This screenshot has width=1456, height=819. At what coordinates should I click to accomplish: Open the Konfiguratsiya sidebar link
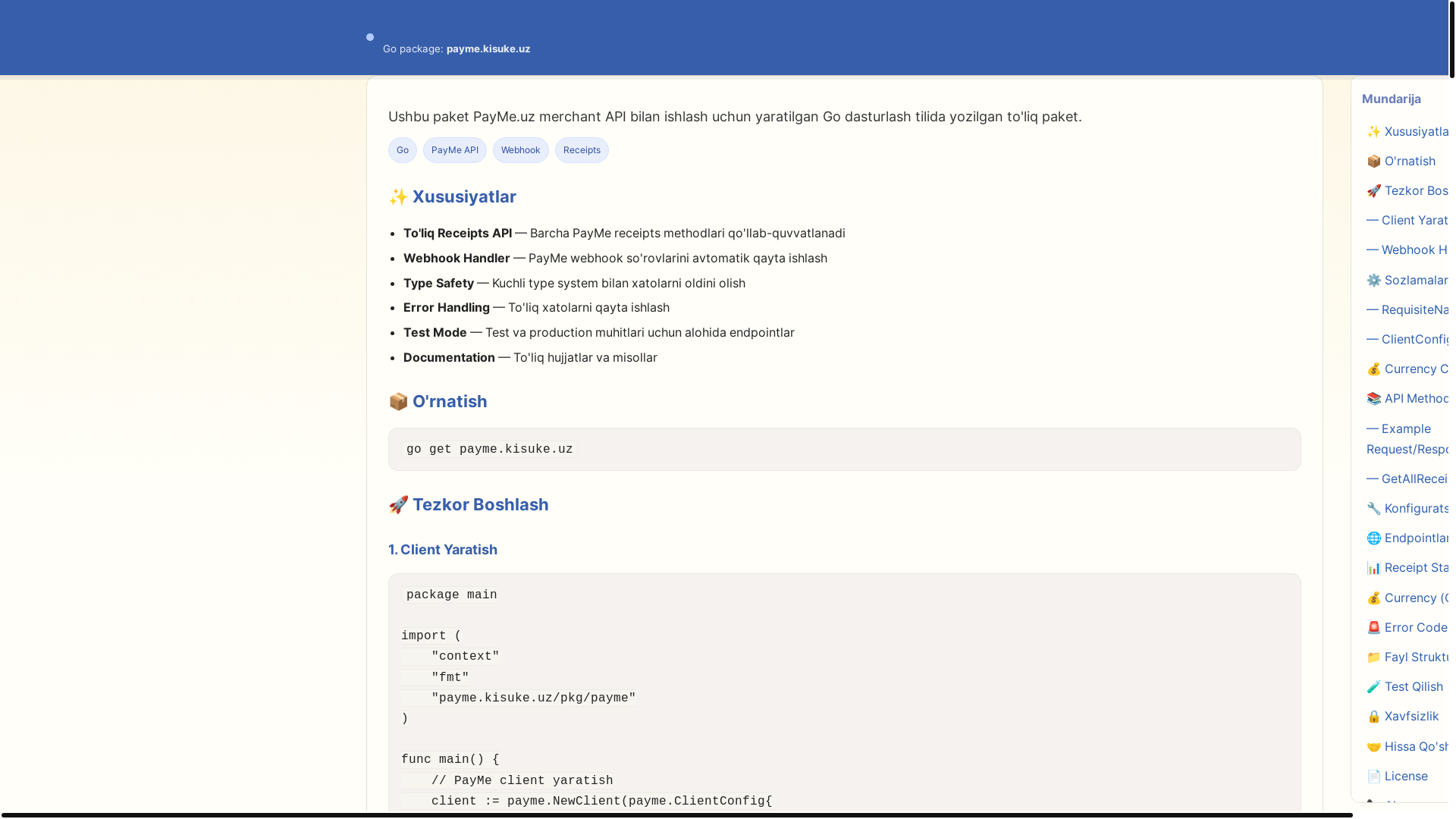click(1407, 508)
